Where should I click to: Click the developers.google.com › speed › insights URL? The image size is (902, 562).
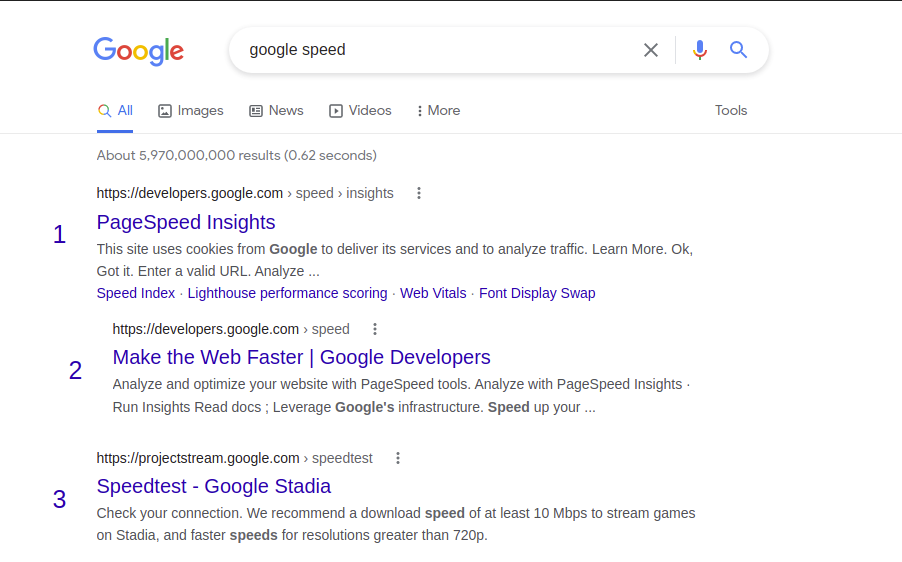coord(245,193)
